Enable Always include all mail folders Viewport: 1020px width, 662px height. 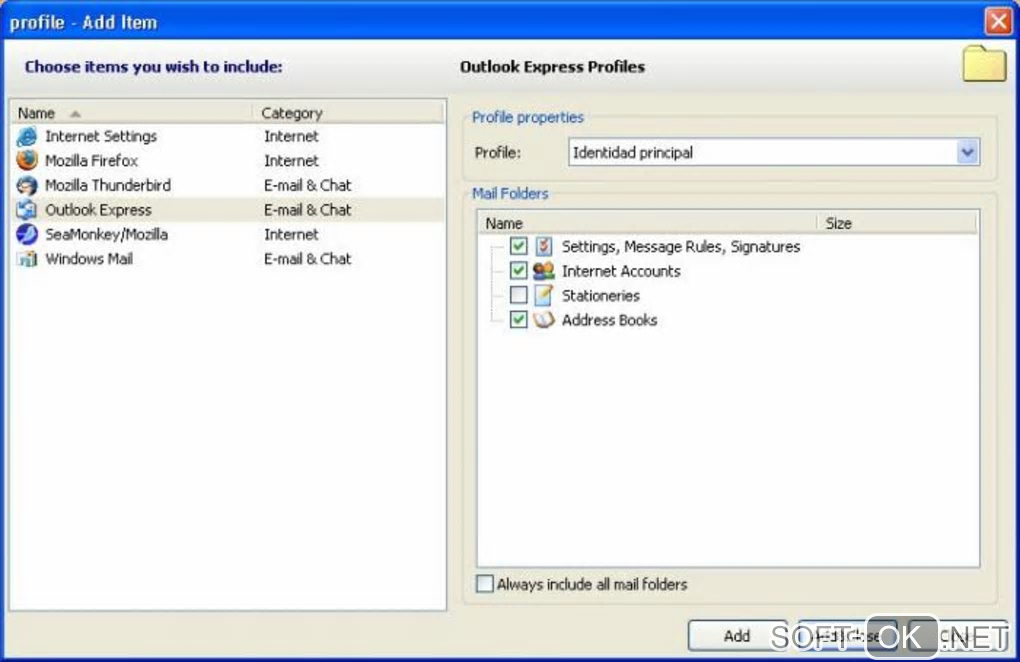tap(485, 583)
